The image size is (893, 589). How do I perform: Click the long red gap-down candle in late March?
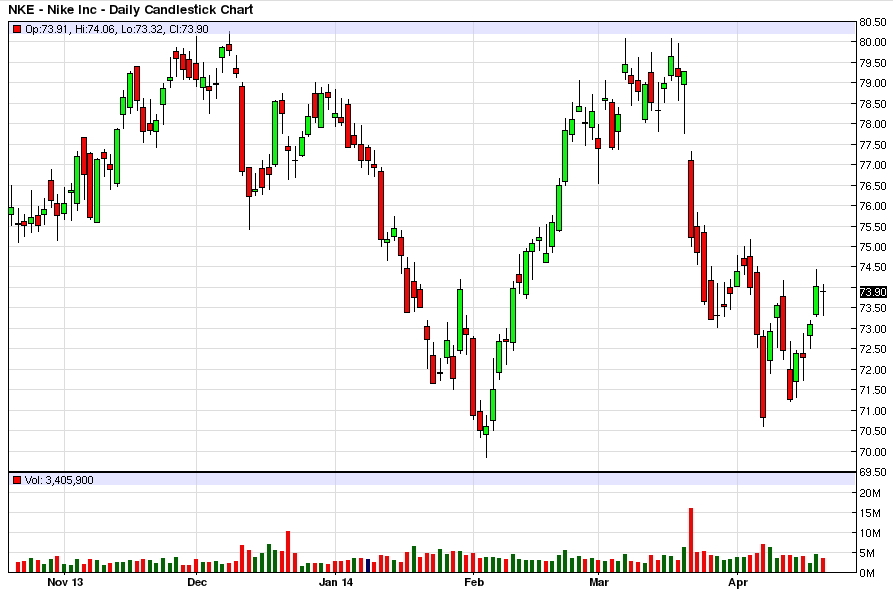(x=691, y=199)
